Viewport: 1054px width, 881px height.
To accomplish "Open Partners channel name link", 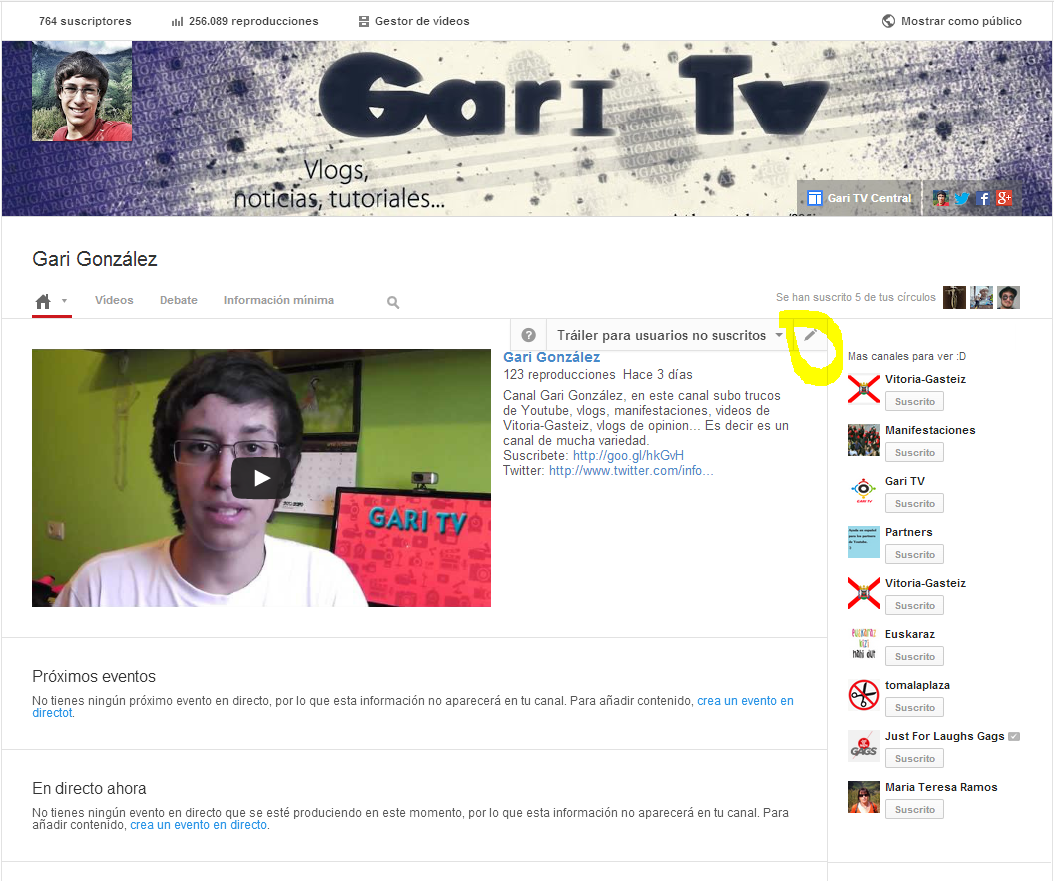I will click(909, 532).
